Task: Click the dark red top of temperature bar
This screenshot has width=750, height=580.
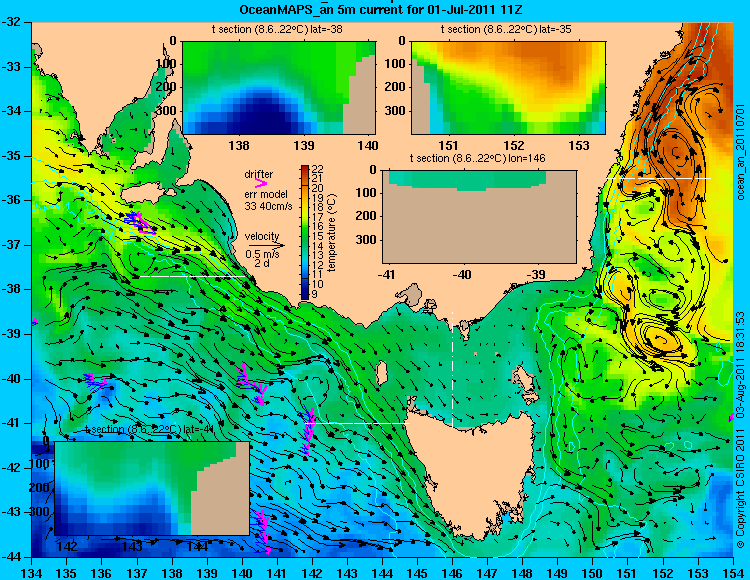Action: point(305,168)
